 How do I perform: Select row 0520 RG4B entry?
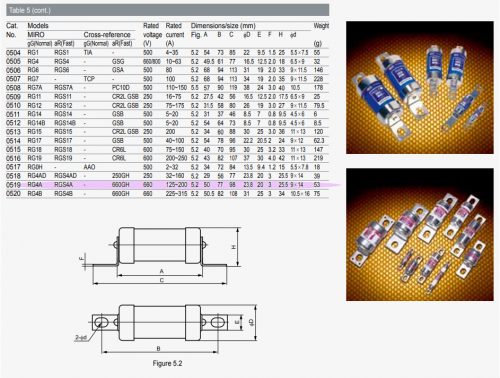click(167, 194)
